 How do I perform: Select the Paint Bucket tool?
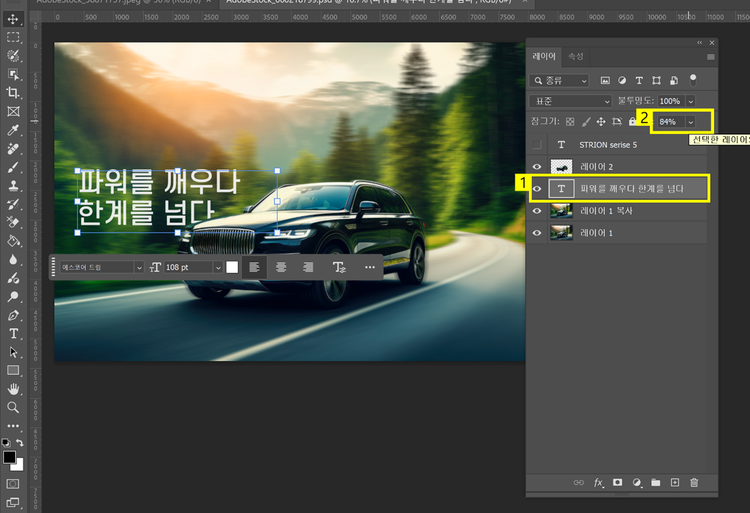pyautogui.click(x=13, y=241)
